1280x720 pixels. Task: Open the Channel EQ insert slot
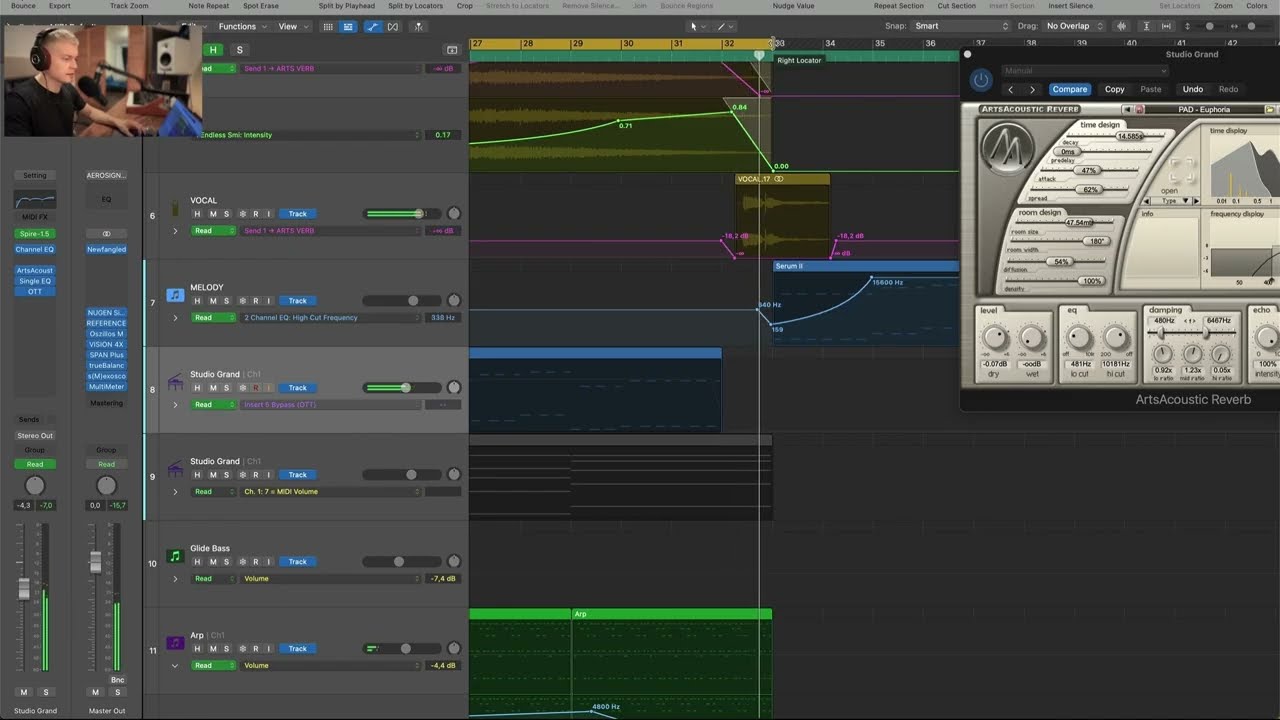click(x=35, y=249)
